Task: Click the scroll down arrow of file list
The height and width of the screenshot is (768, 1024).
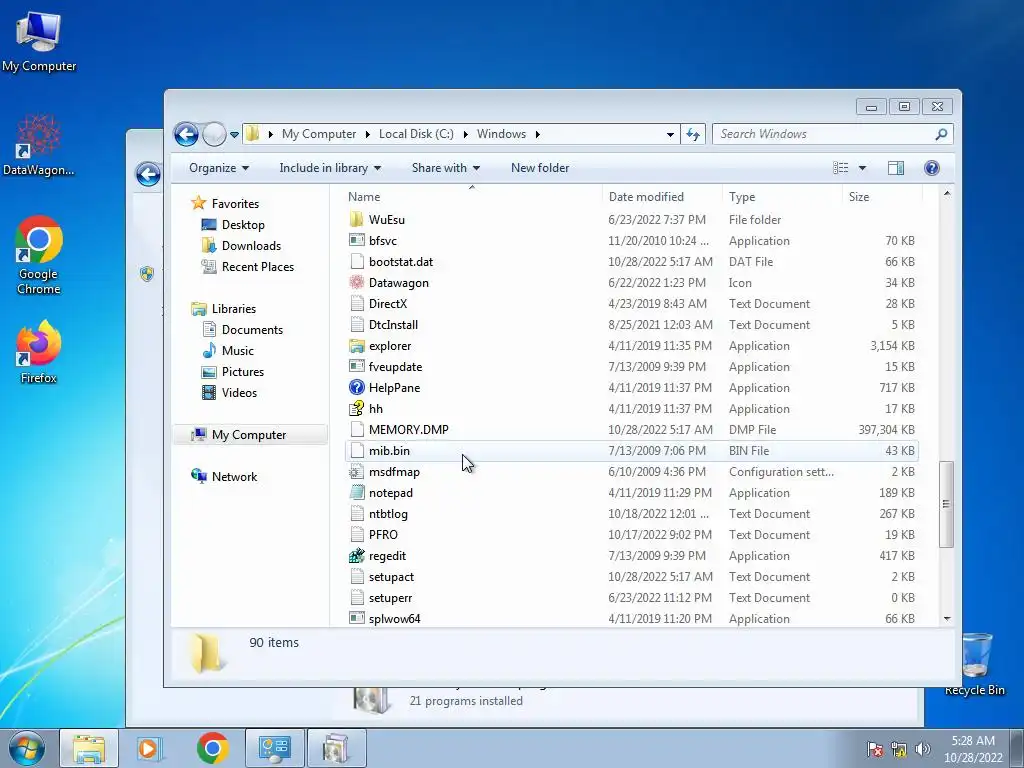Action: [x=947, y=618]
